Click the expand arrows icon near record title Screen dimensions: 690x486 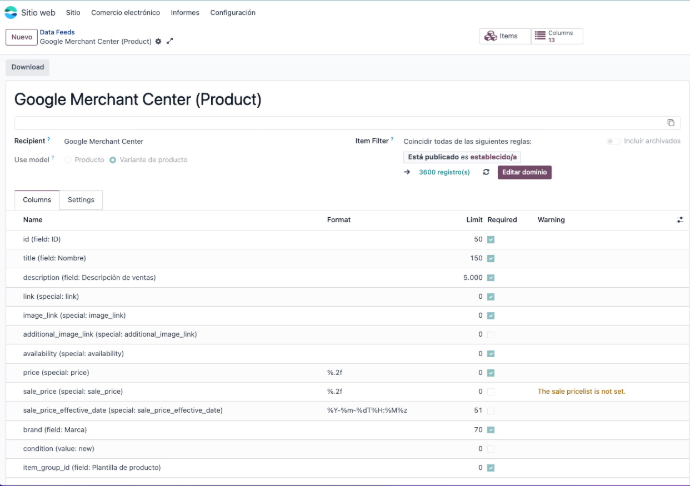pos(170,41)
